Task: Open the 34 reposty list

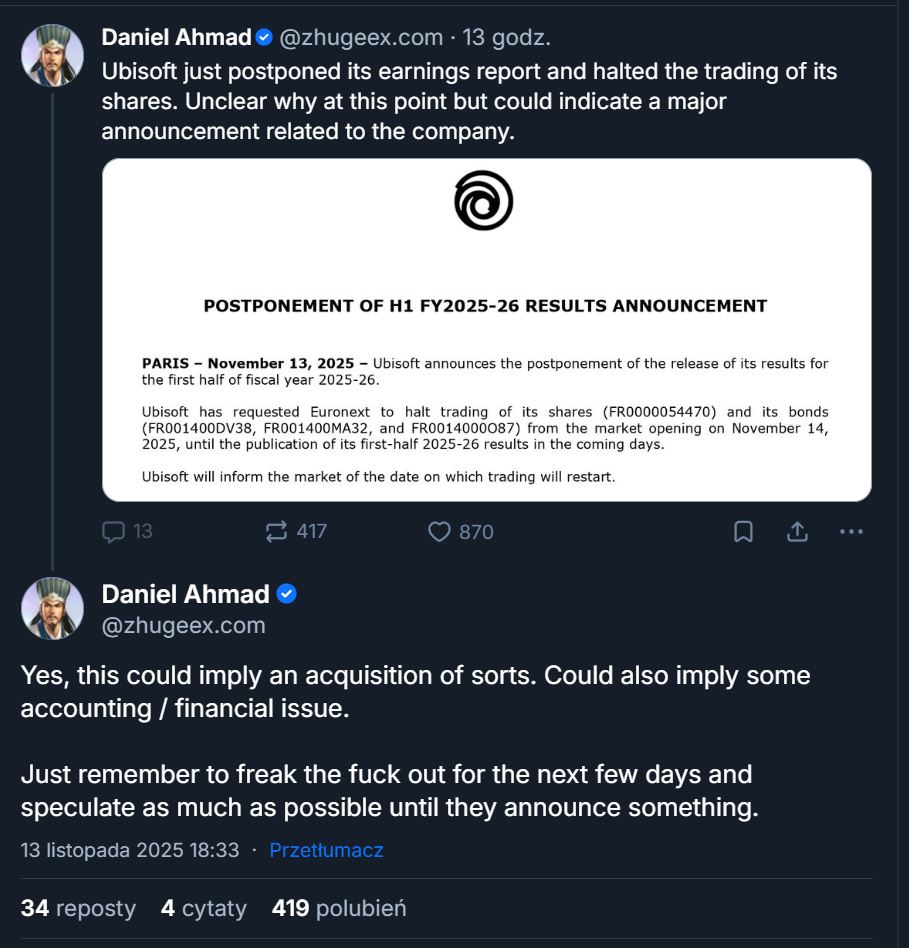Action: click(x=78, y=908)
